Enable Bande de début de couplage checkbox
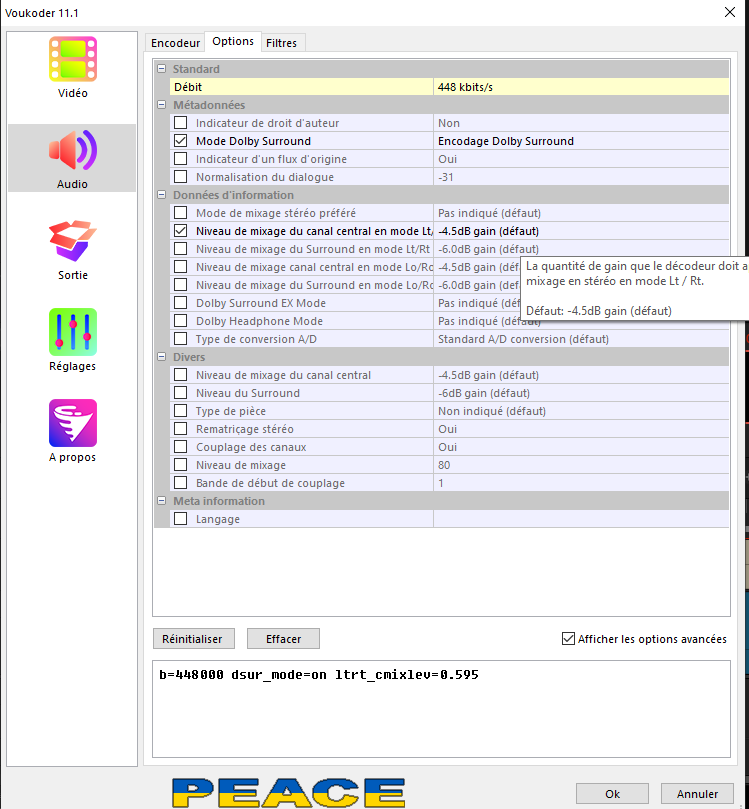Viewport: 749px width, 809px height. coord(181,483)
